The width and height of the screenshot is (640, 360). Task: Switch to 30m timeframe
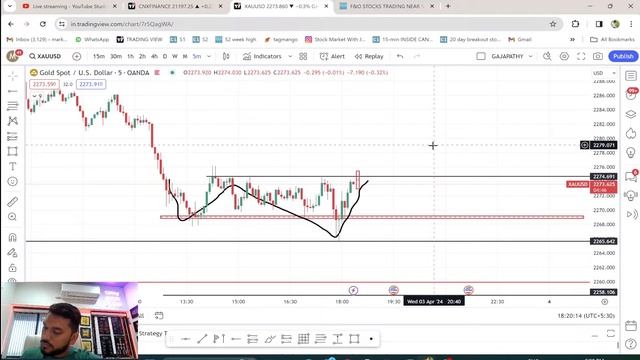pyautogui.click(x=116, y=56)
